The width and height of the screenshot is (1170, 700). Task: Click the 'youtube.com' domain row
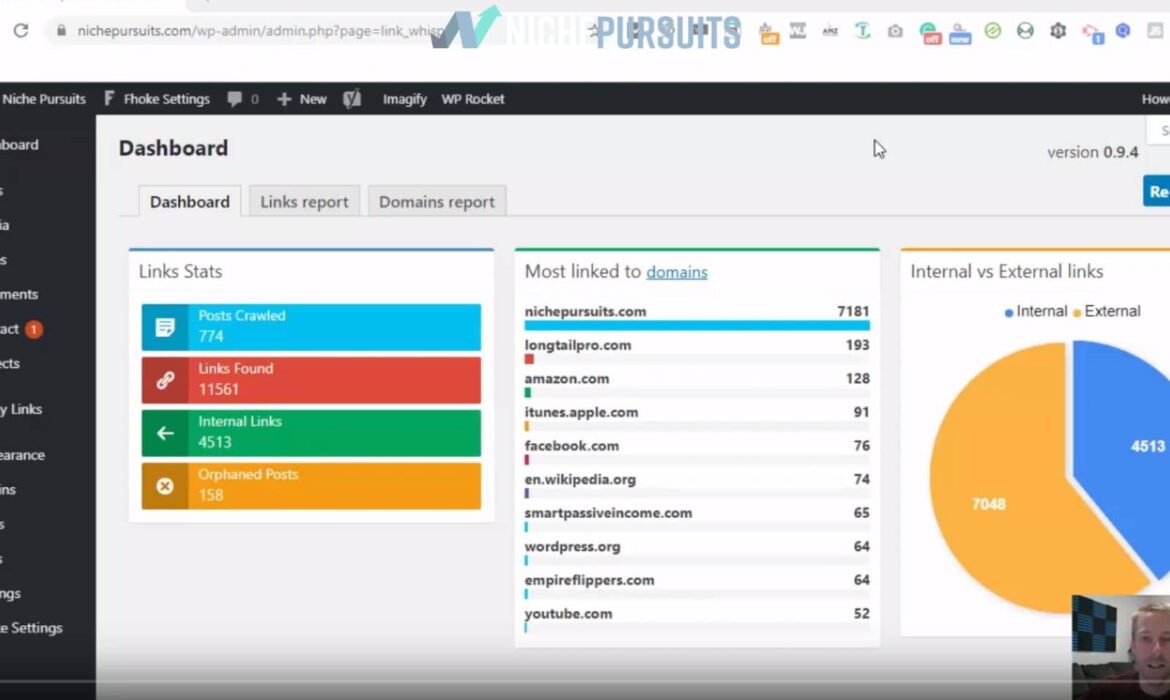[697, 619]
